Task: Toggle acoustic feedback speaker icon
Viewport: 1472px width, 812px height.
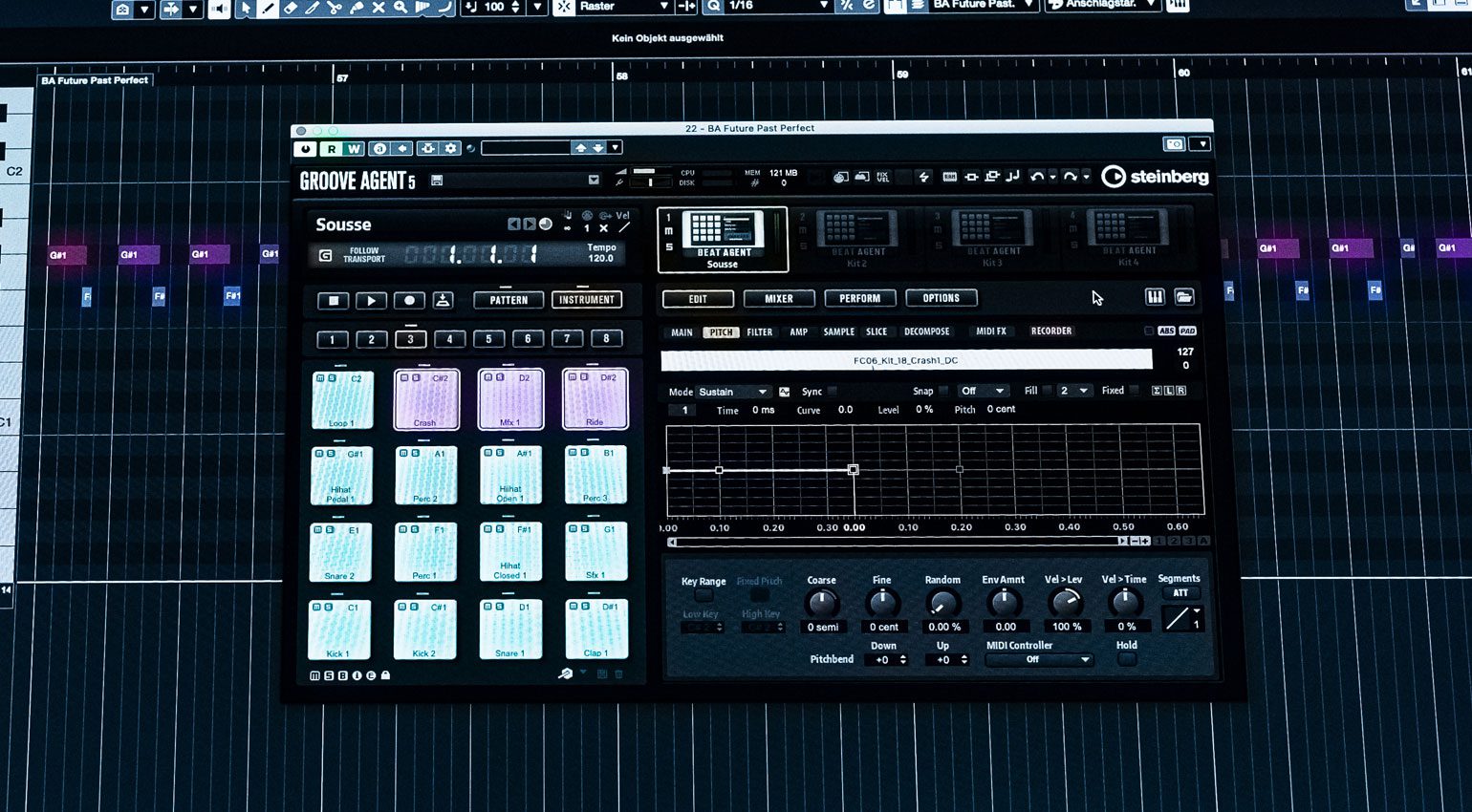Action: tap(219, 9)
